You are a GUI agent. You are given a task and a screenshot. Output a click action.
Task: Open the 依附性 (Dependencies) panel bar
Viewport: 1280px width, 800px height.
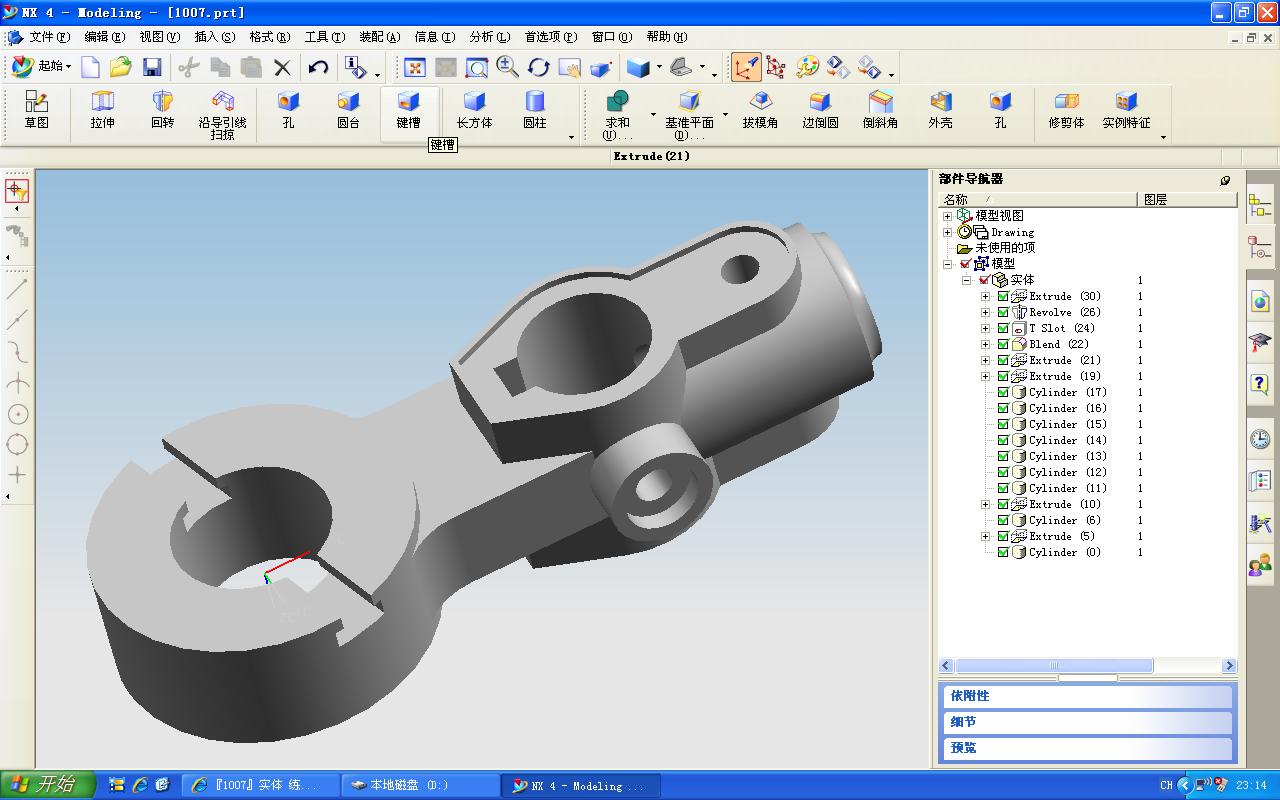tap(1087, 696)
